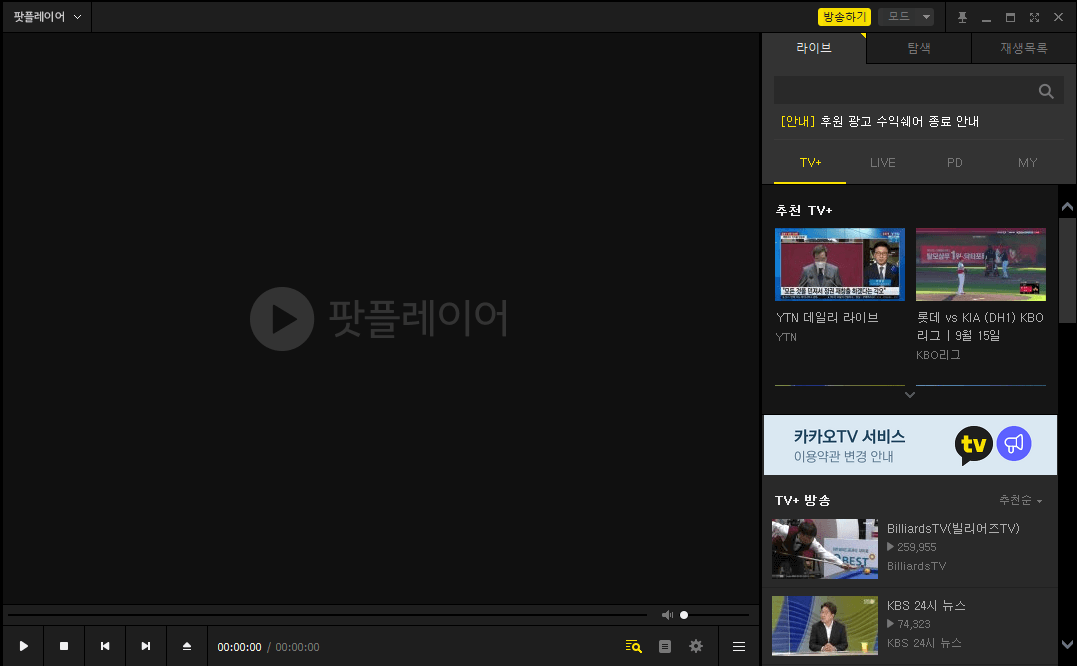
Task: Click the search magnifier icon
Action: (1046, 91)
